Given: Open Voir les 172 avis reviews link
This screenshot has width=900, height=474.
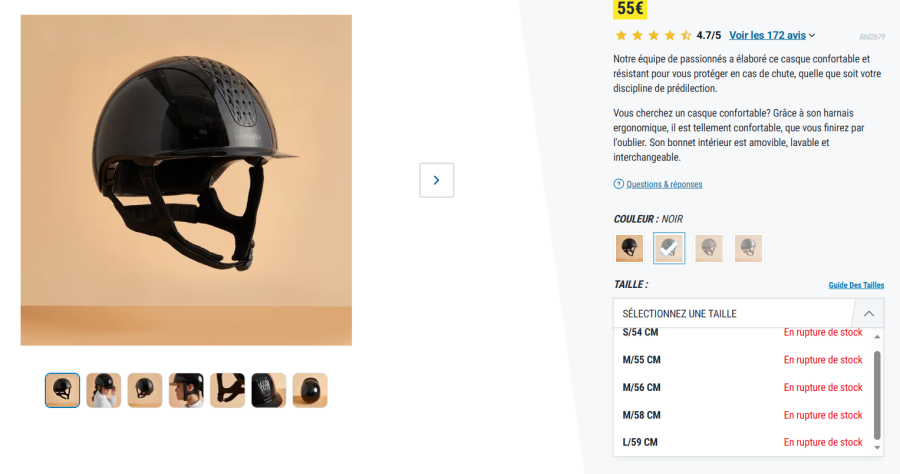Looking at the screenshot, I should [x=767, y=36].
